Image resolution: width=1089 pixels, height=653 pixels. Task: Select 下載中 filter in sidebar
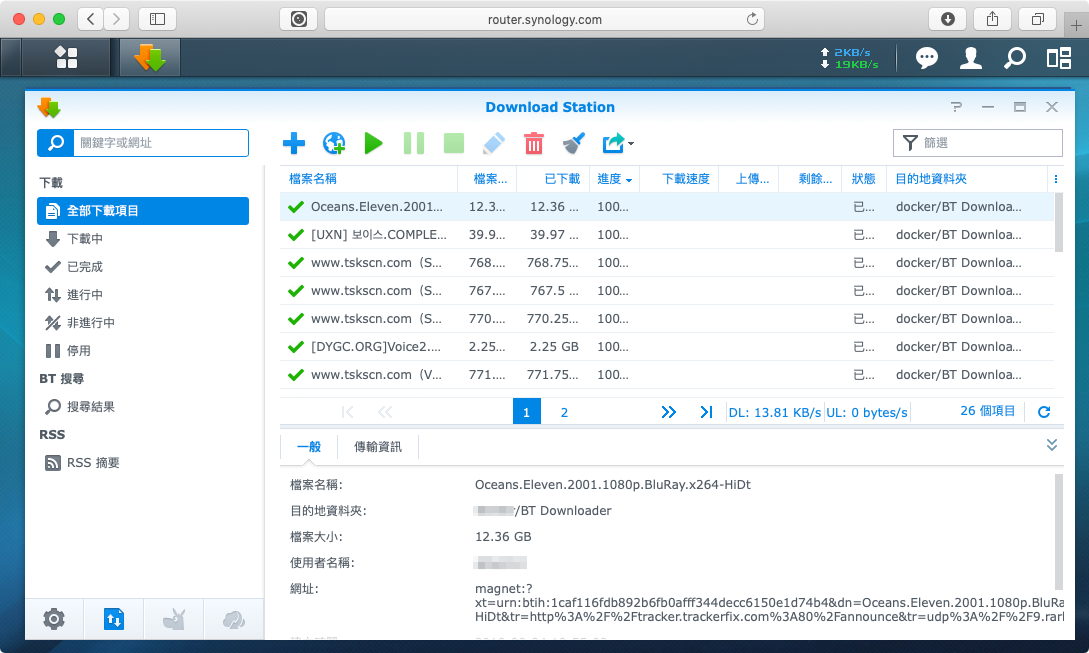[x=143, y=239]
